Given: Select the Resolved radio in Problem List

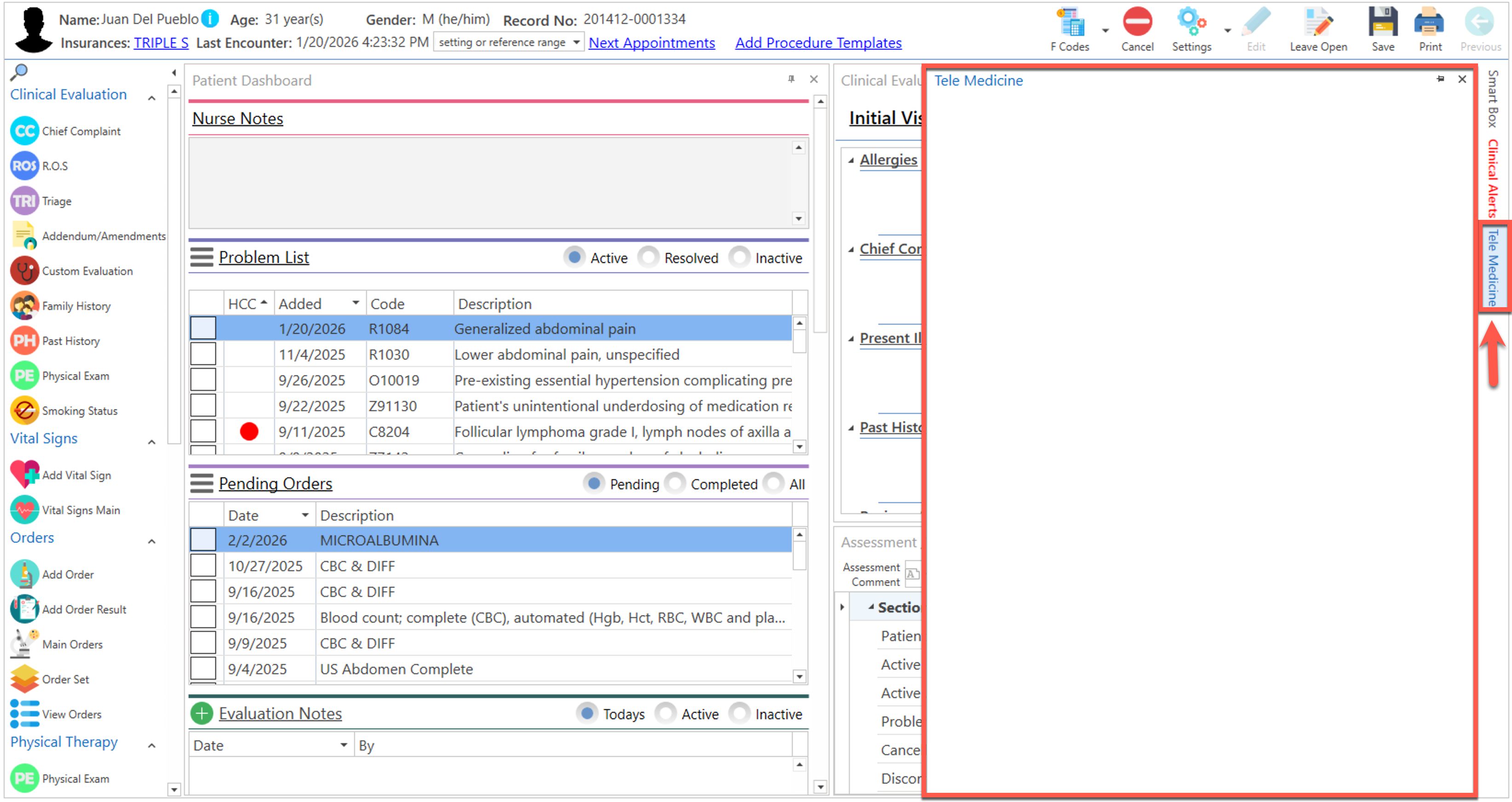Looking at the screenshot, I should click(x=648, y=257).
